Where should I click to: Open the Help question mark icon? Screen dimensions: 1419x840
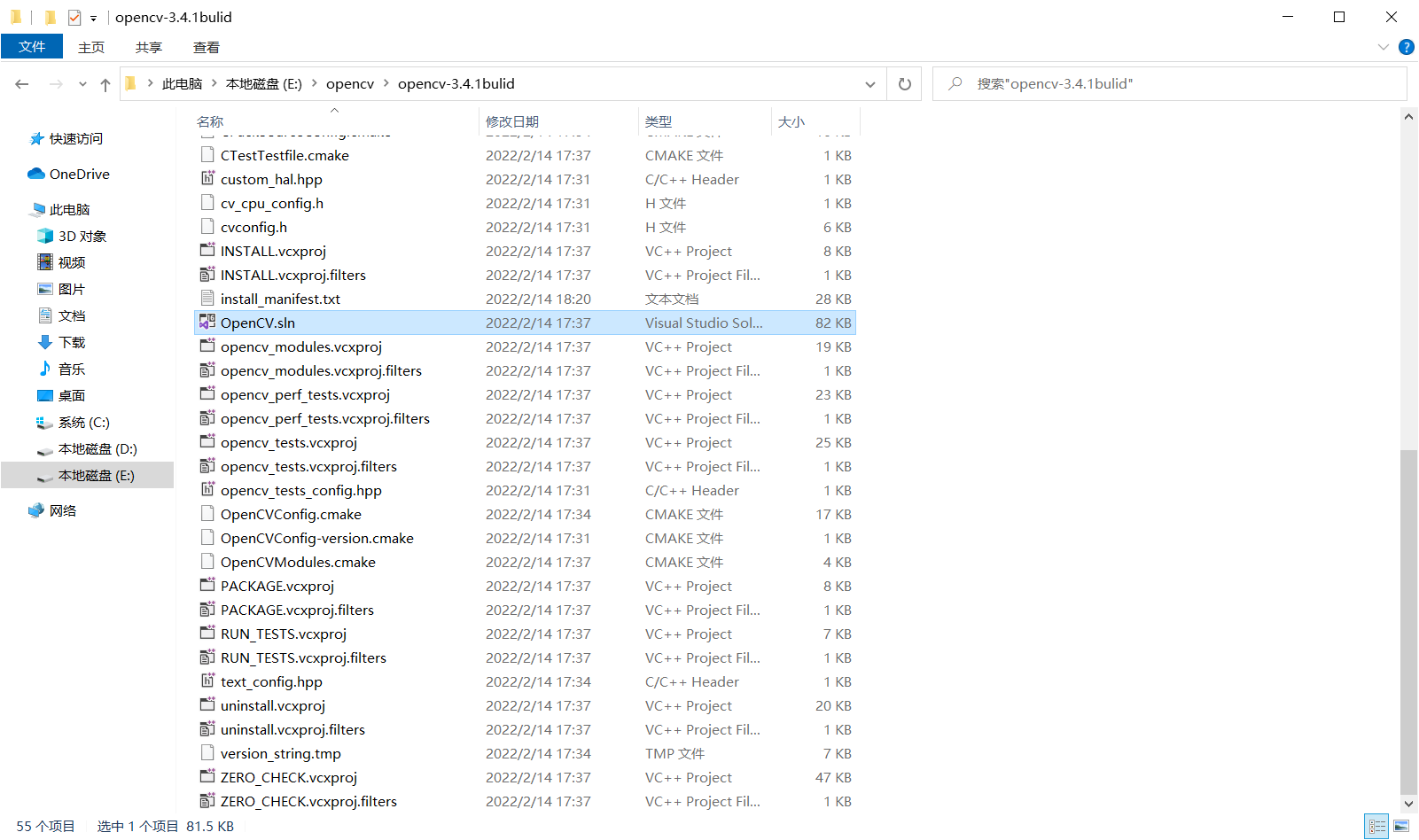tap(1406, 47)
